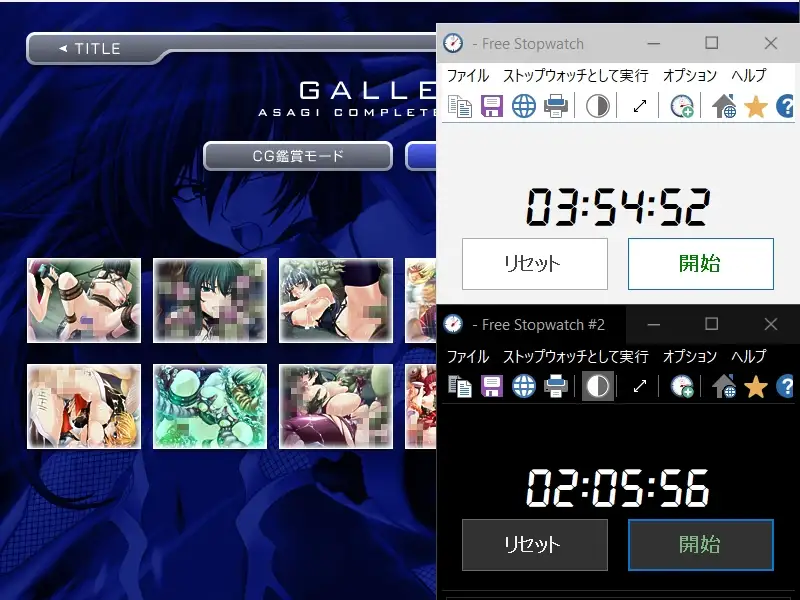Click the clock-with-plus icon in Free Stopwatch #2
This screenshot has width=800, height=600.
pyautogui.click(x=682, y=386)
